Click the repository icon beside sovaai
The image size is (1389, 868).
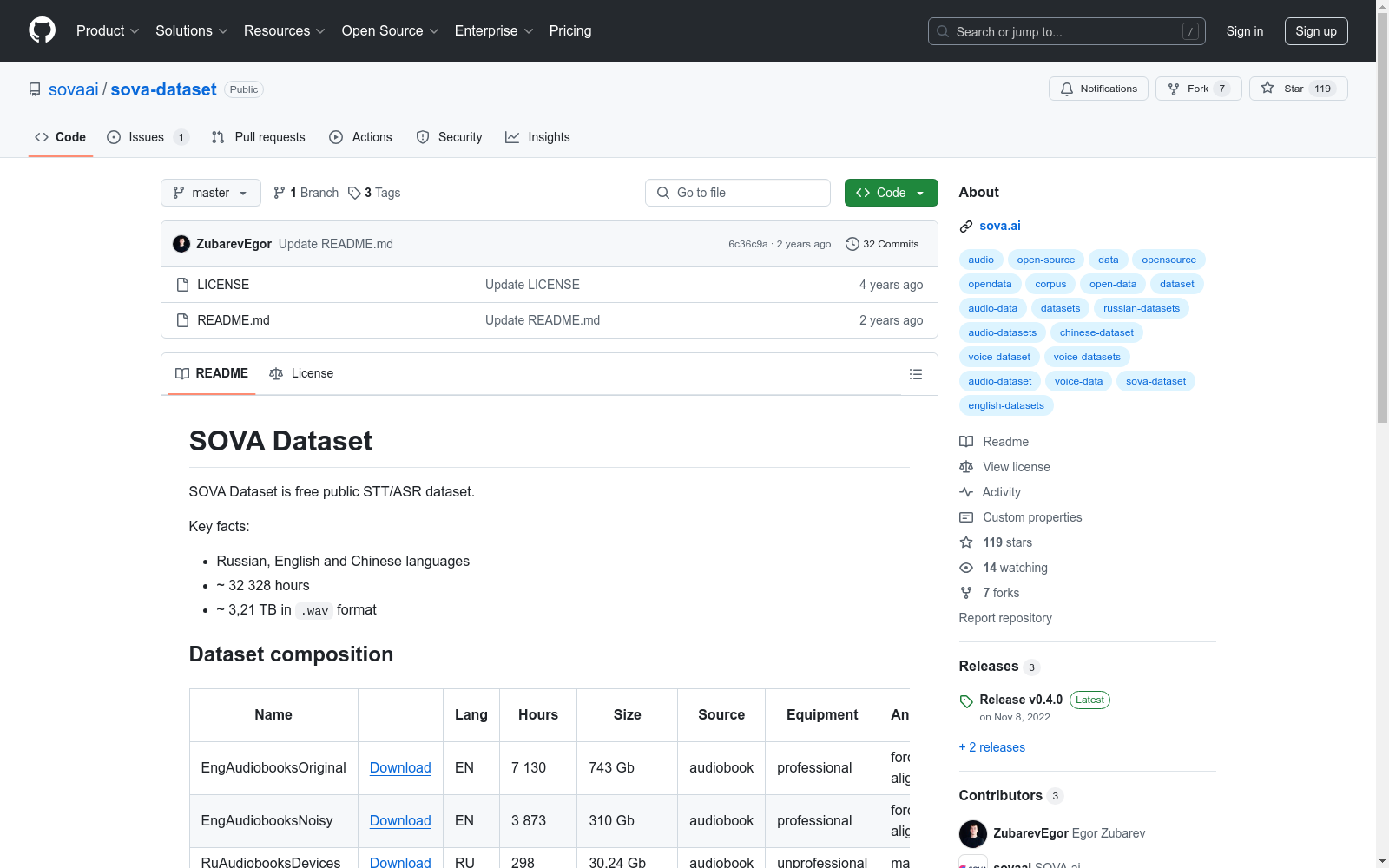(35, 89)
